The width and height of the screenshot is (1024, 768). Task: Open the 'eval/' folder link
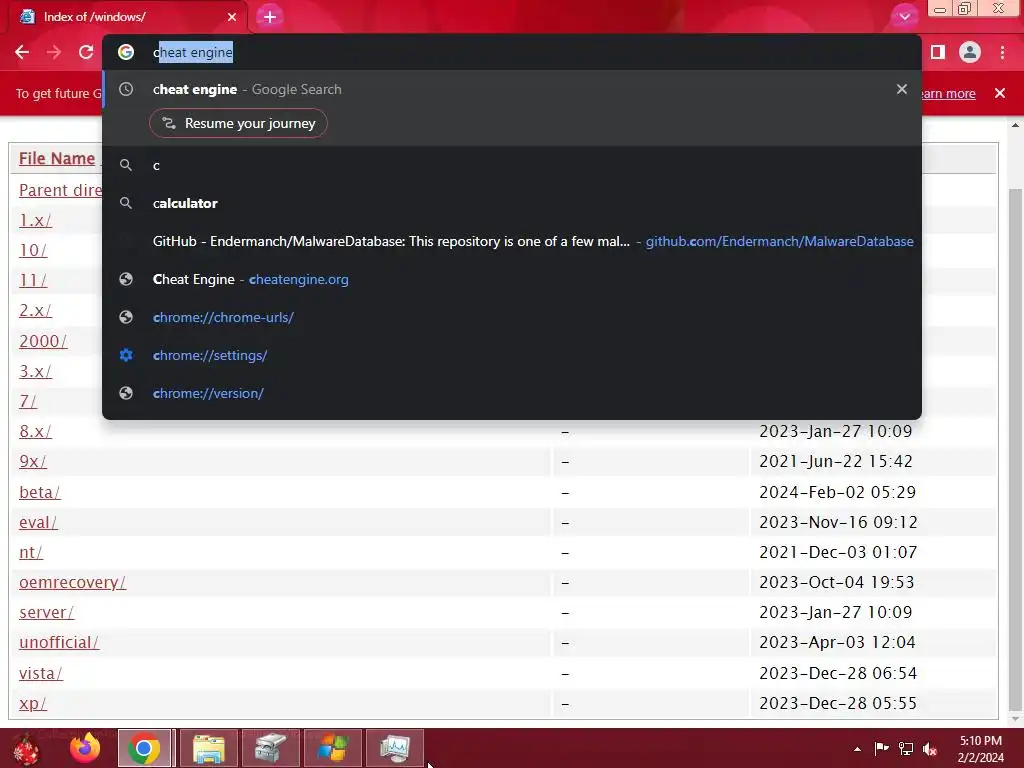coord(38,522)
